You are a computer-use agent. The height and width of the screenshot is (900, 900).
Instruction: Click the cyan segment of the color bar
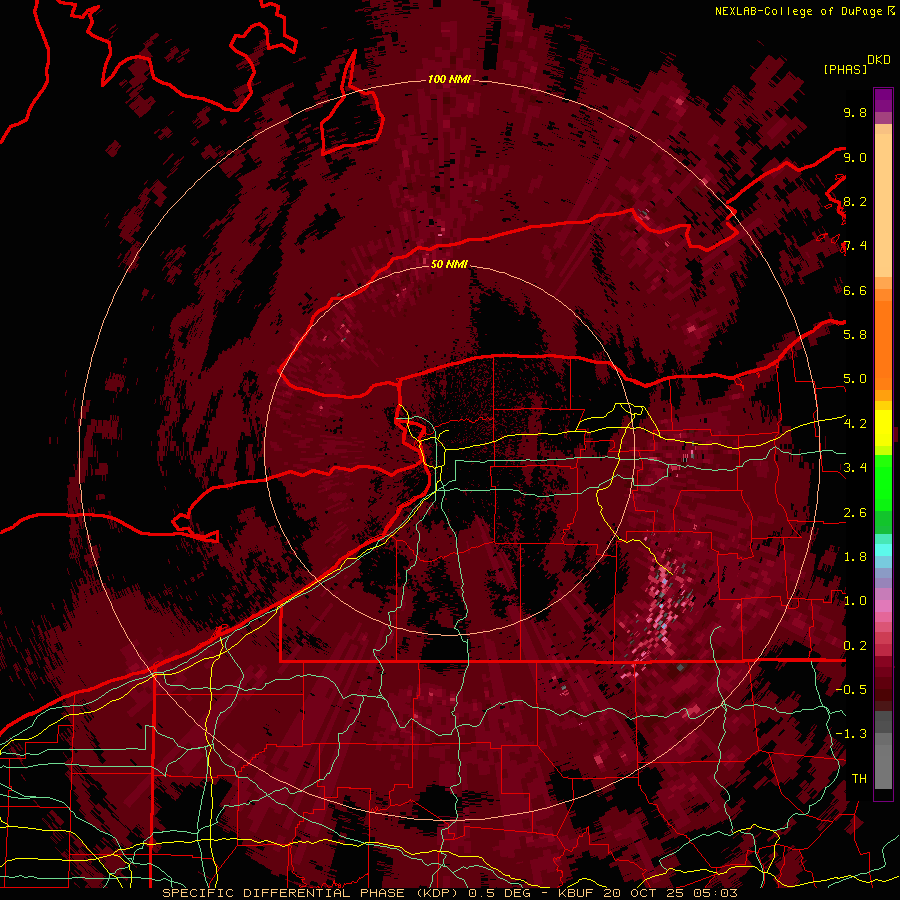(x=883, y=549)
